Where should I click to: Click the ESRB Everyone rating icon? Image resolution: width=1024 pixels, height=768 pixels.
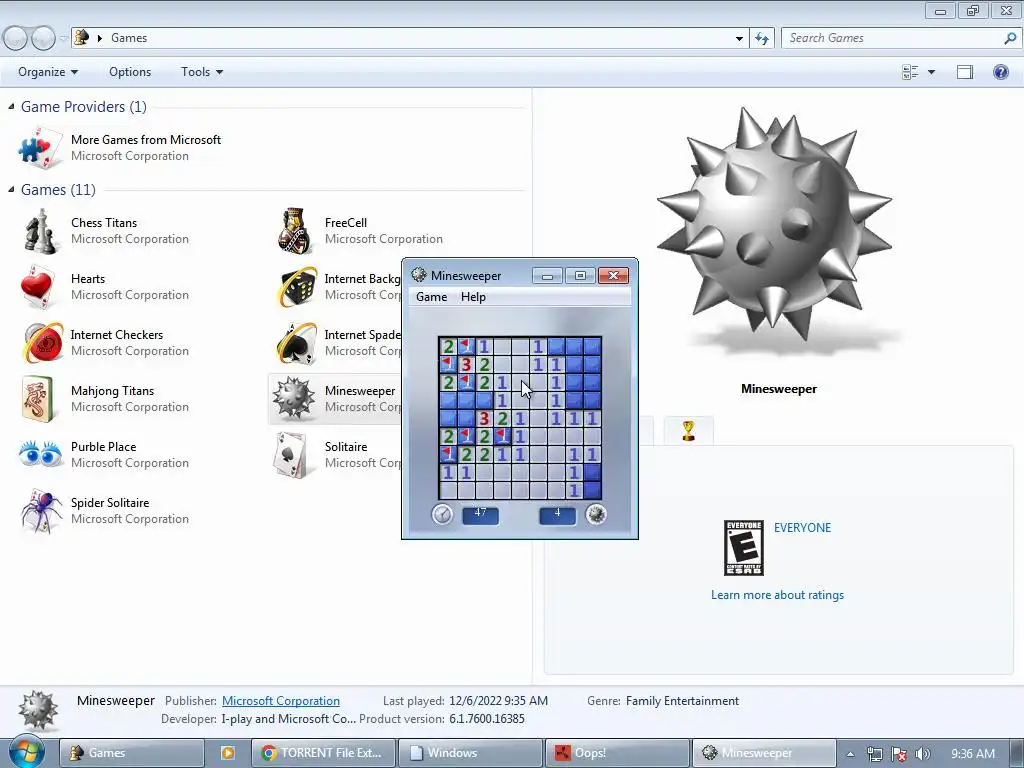point(744,548)
